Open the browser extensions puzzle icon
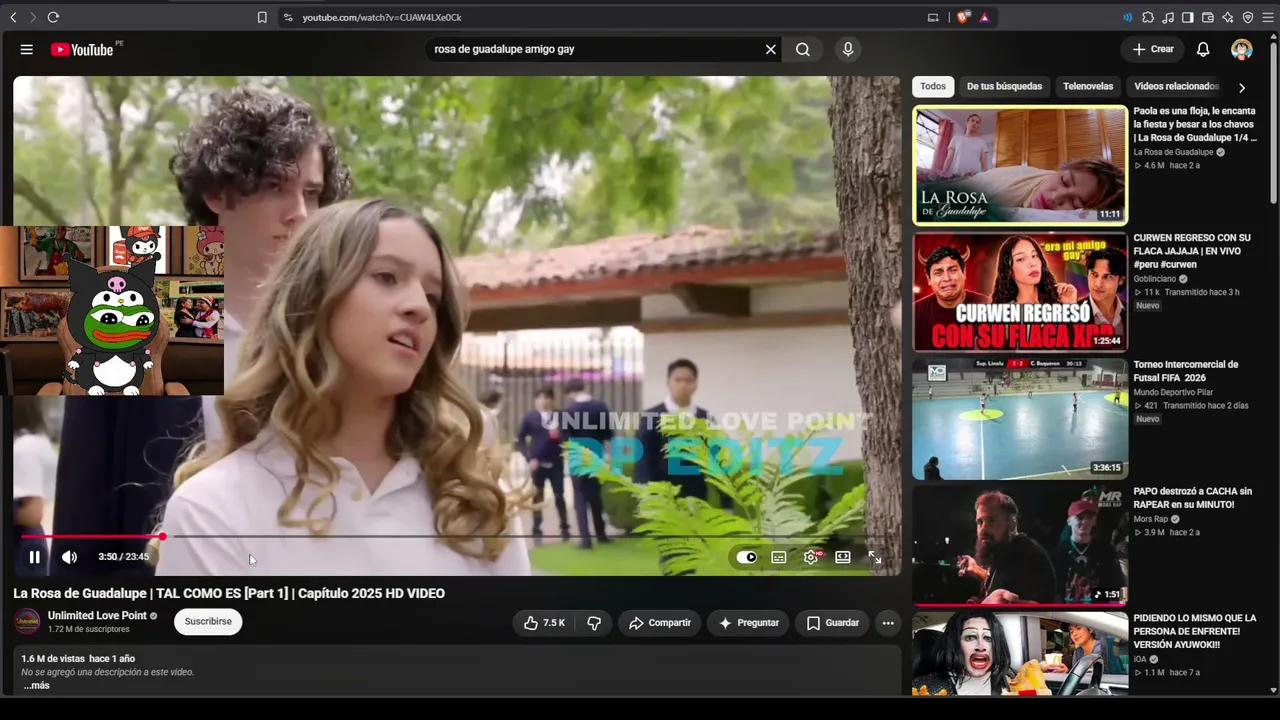The image size is (1280, 720). [x=1148, y=17]
